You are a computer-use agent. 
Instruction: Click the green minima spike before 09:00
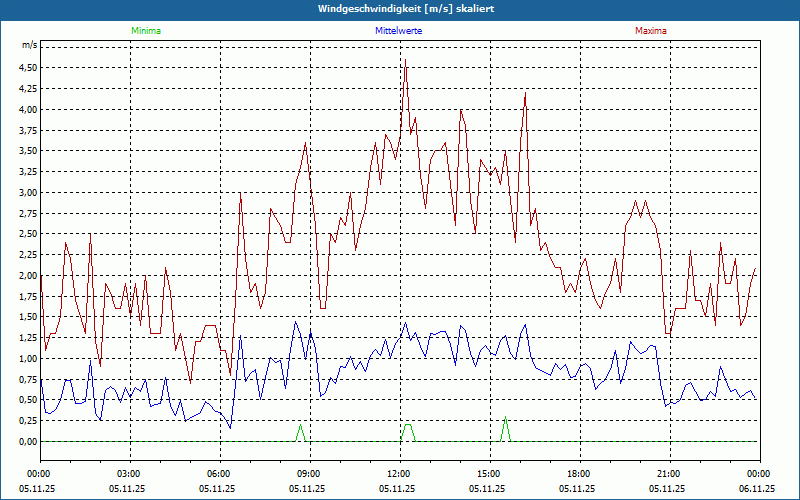pos(301,426)
